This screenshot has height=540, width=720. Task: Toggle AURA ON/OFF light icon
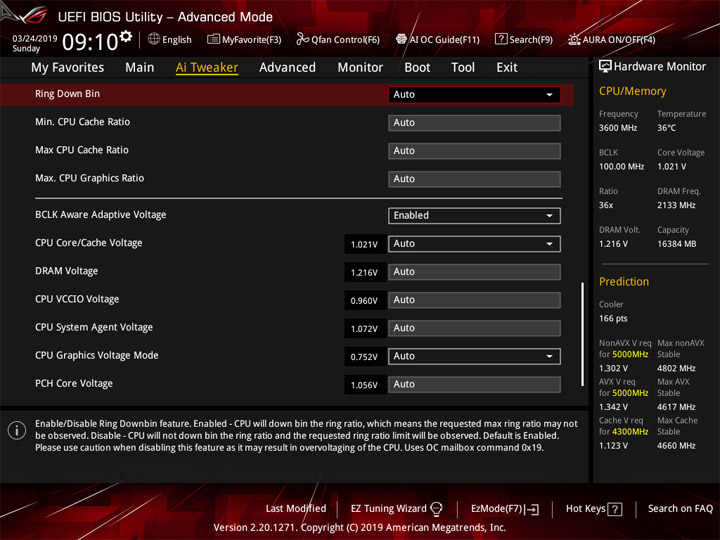pyautogui.click(x=574, y=39)
